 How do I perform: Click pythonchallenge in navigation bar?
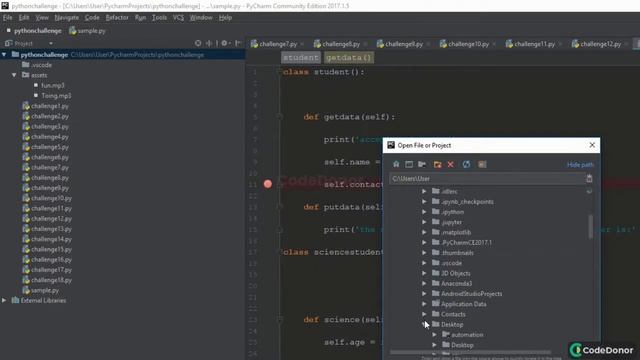click(x=38, y=31)
